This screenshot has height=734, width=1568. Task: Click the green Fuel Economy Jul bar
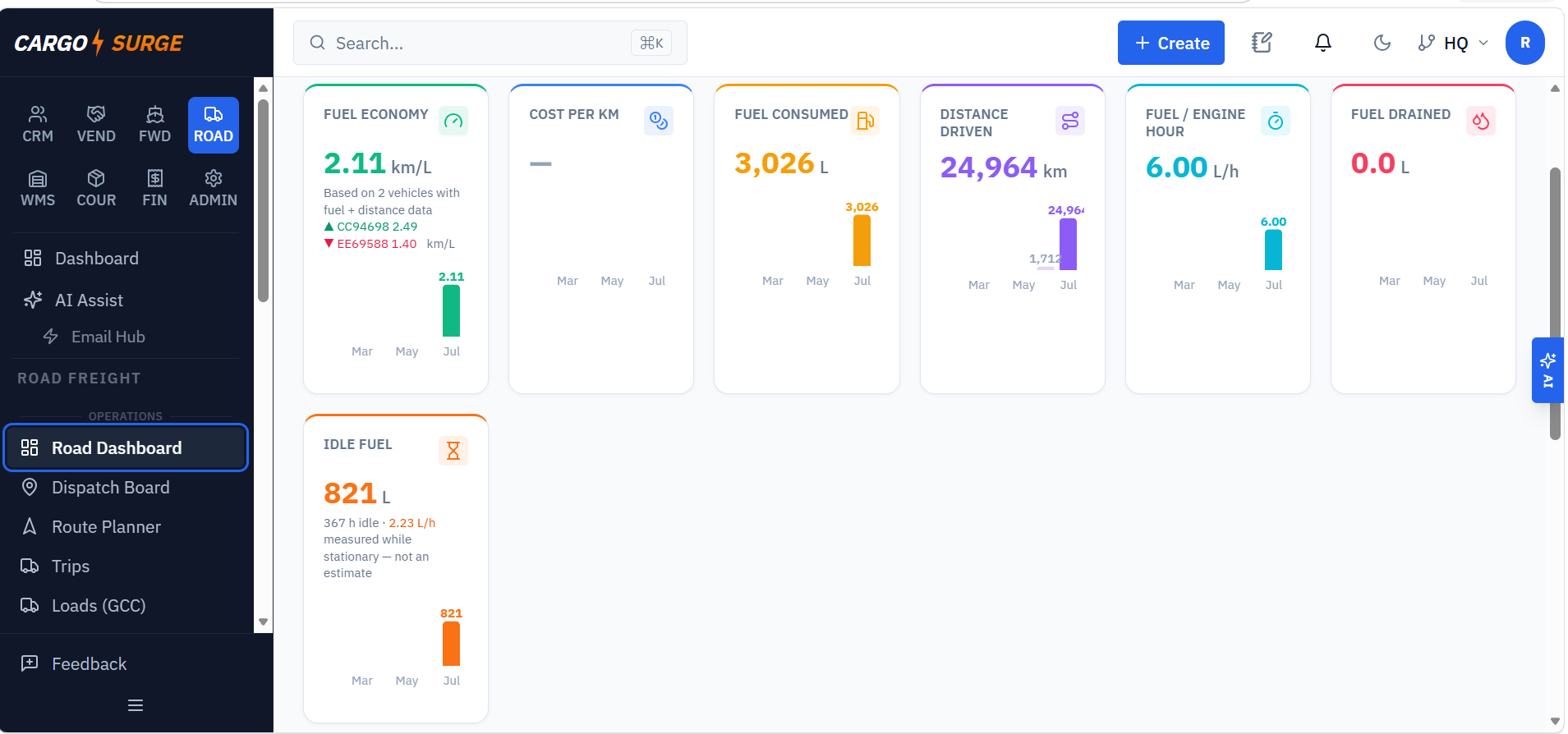451,310
